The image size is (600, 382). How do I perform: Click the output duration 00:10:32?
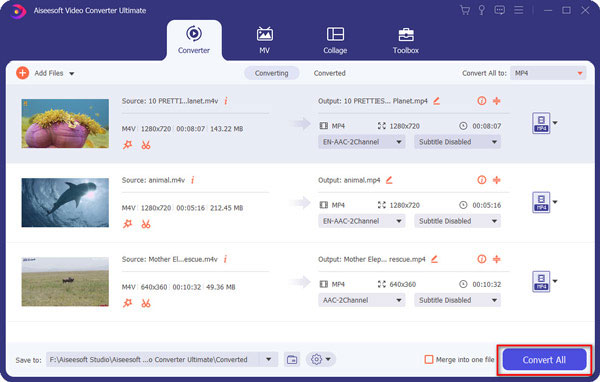[x=486, y=284]
